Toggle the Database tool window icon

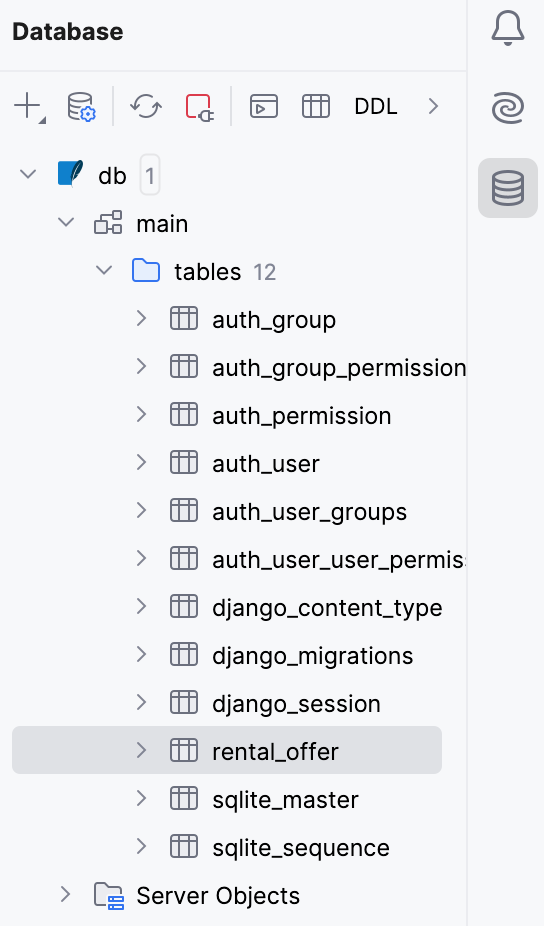(508, 188)
